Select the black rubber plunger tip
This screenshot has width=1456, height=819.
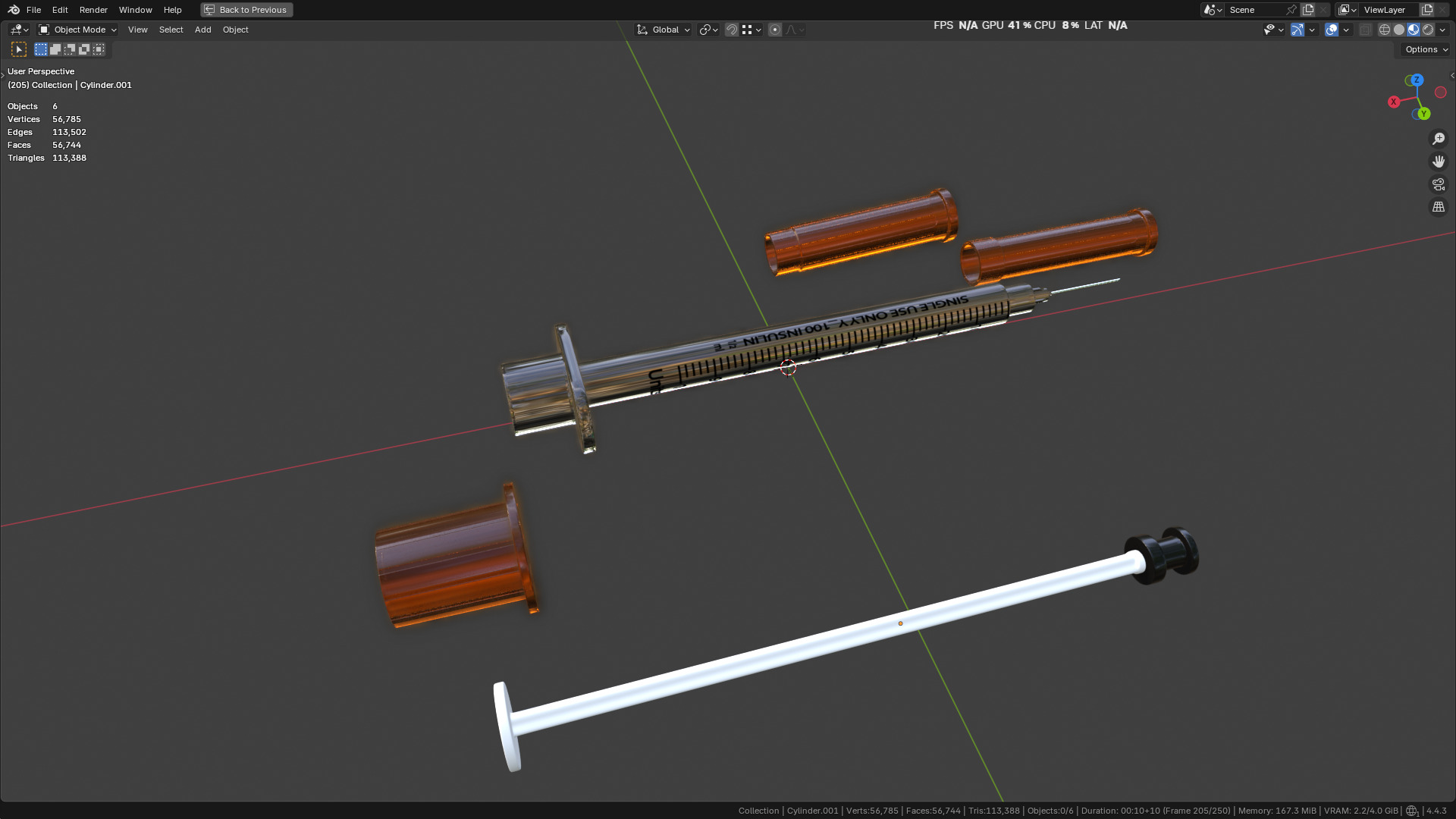(1163, 555)
